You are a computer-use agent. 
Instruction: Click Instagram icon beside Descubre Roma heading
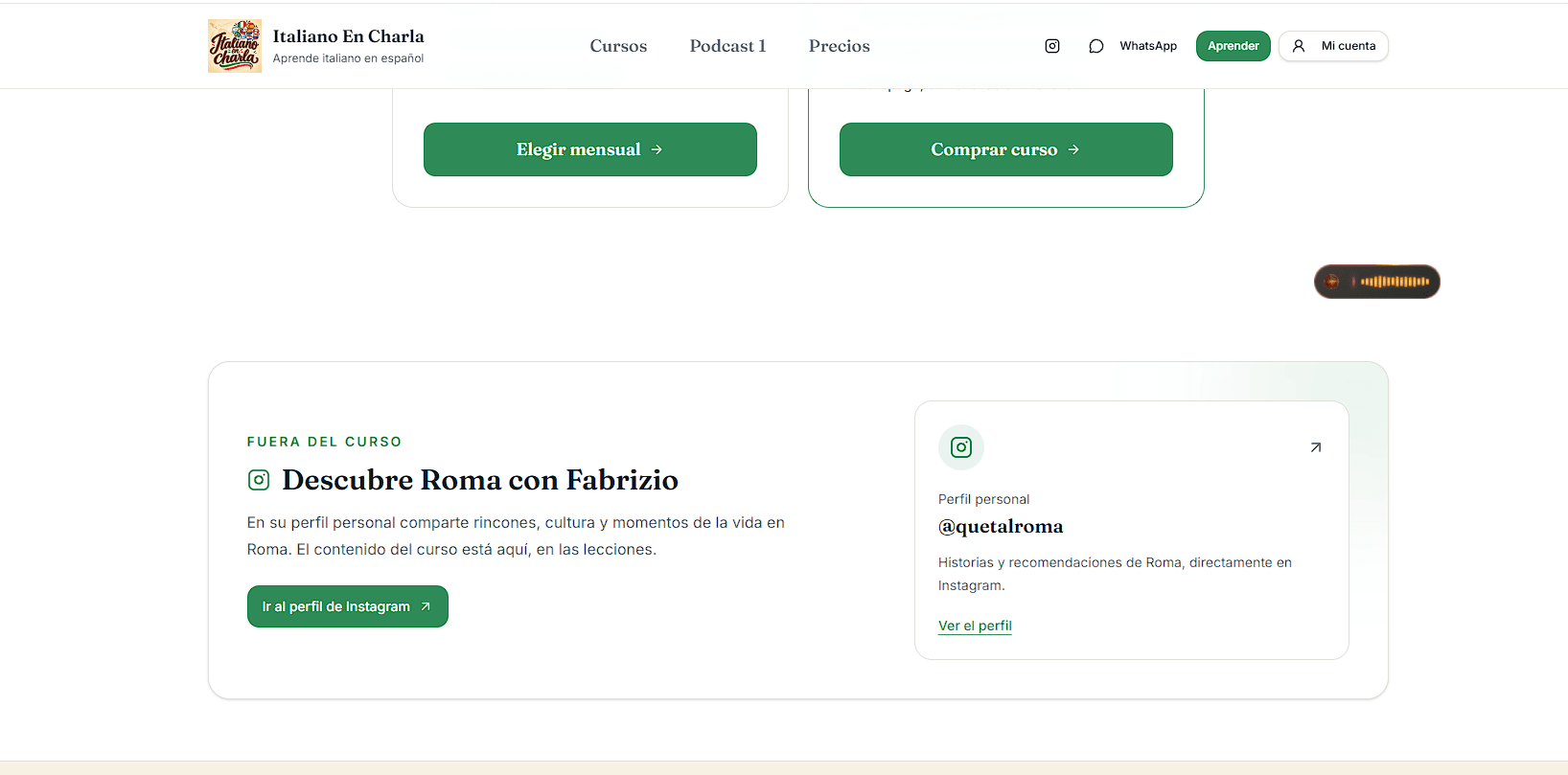[259, 480]
